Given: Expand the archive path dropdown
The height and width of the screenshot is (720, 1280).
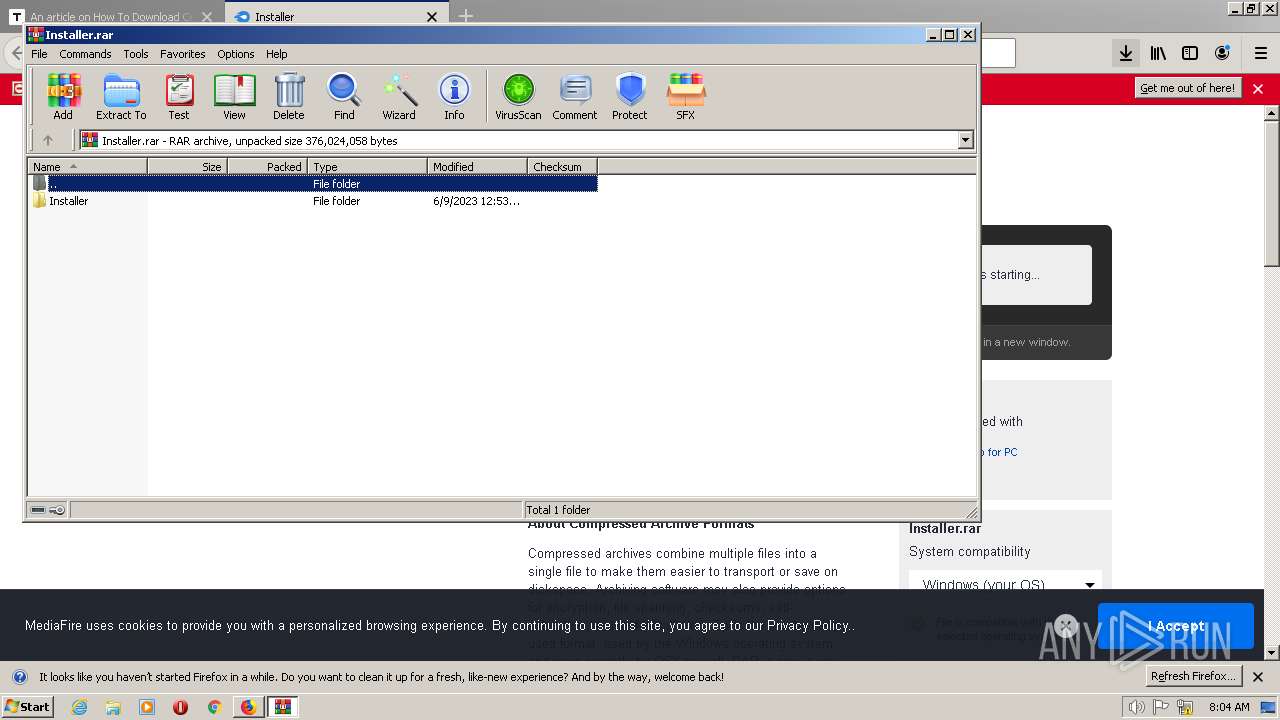Looking at the screenshot, I should (x=966, y=141).
